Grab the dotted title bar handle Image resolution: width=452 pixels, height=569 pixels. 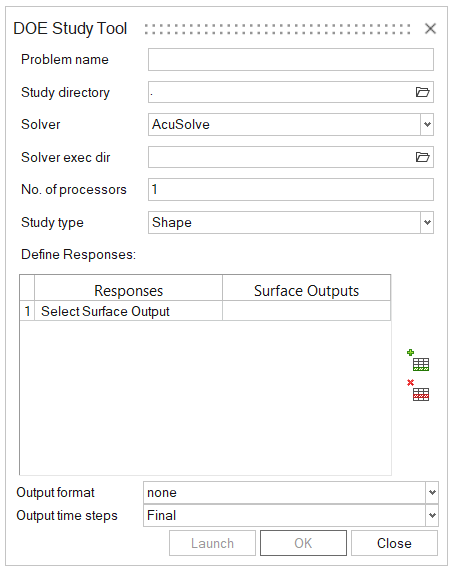(x=278, y=29)
